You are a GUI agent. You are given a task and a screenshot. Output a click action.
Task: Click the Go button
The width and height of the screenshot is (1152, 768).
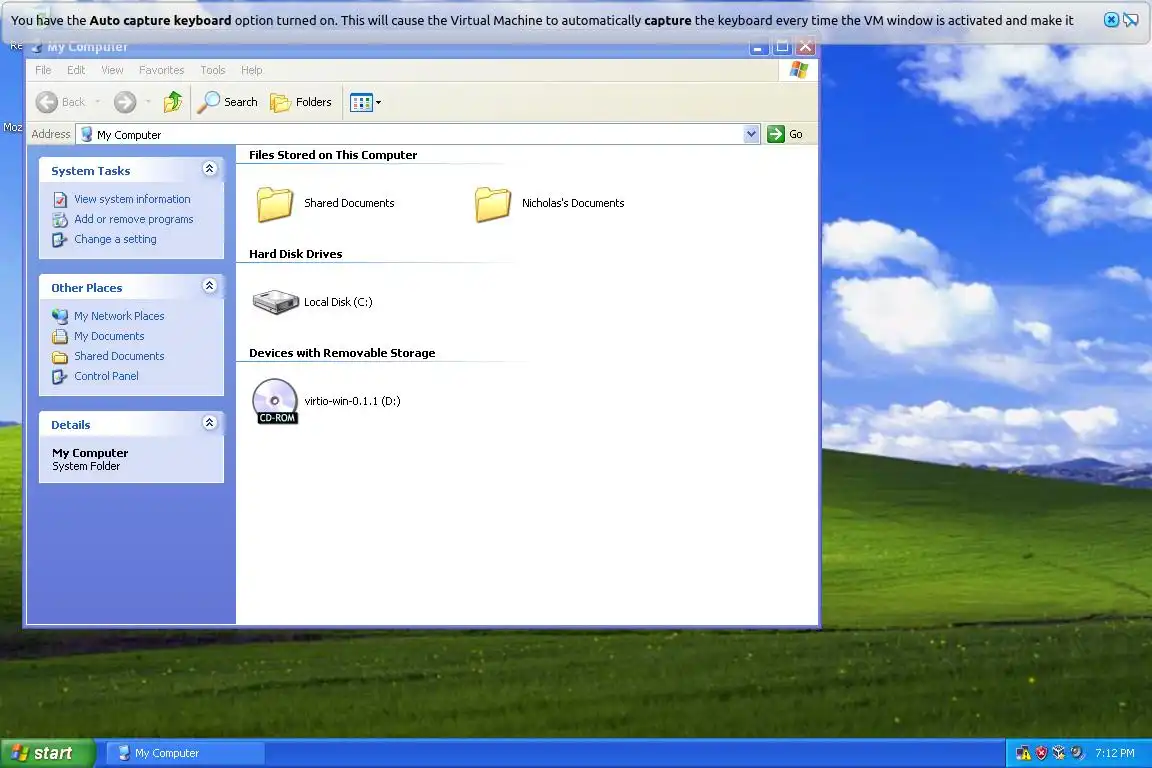tap(785, 134)
